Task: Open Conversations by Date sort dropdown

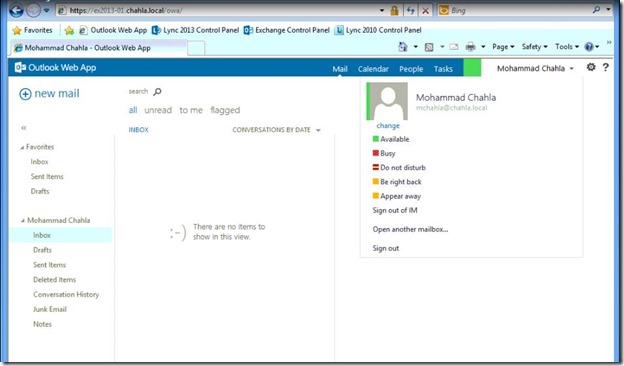Action: pyautogui.click(x=276, y=130)
